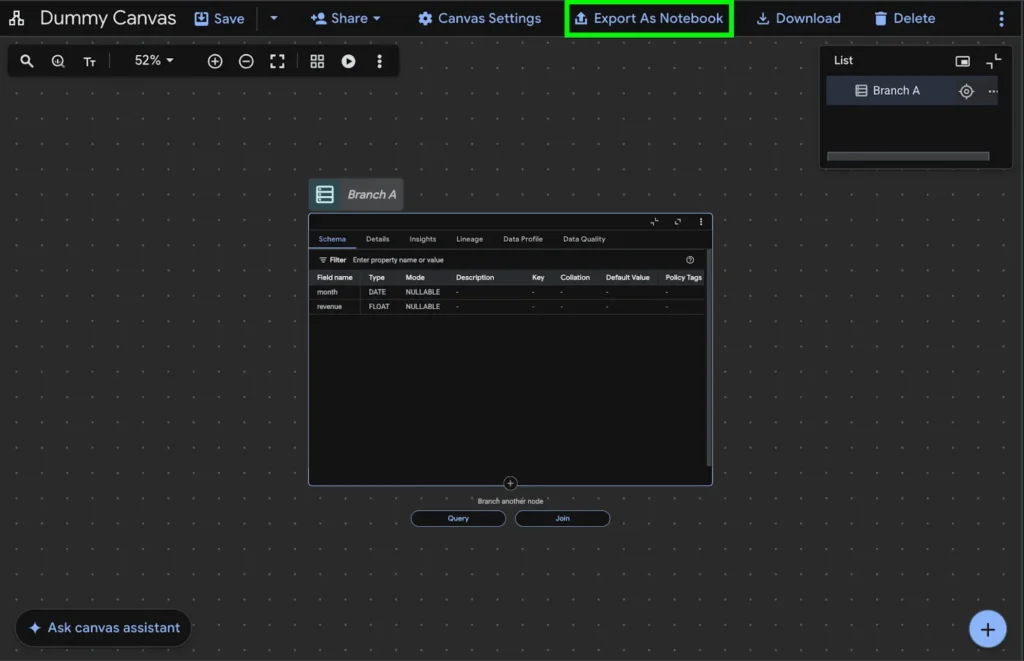1024x661 pixels.
Task: Click the fit-to-screen icon in toolbar
Action: pyautogui.click(x=277, y=61)
